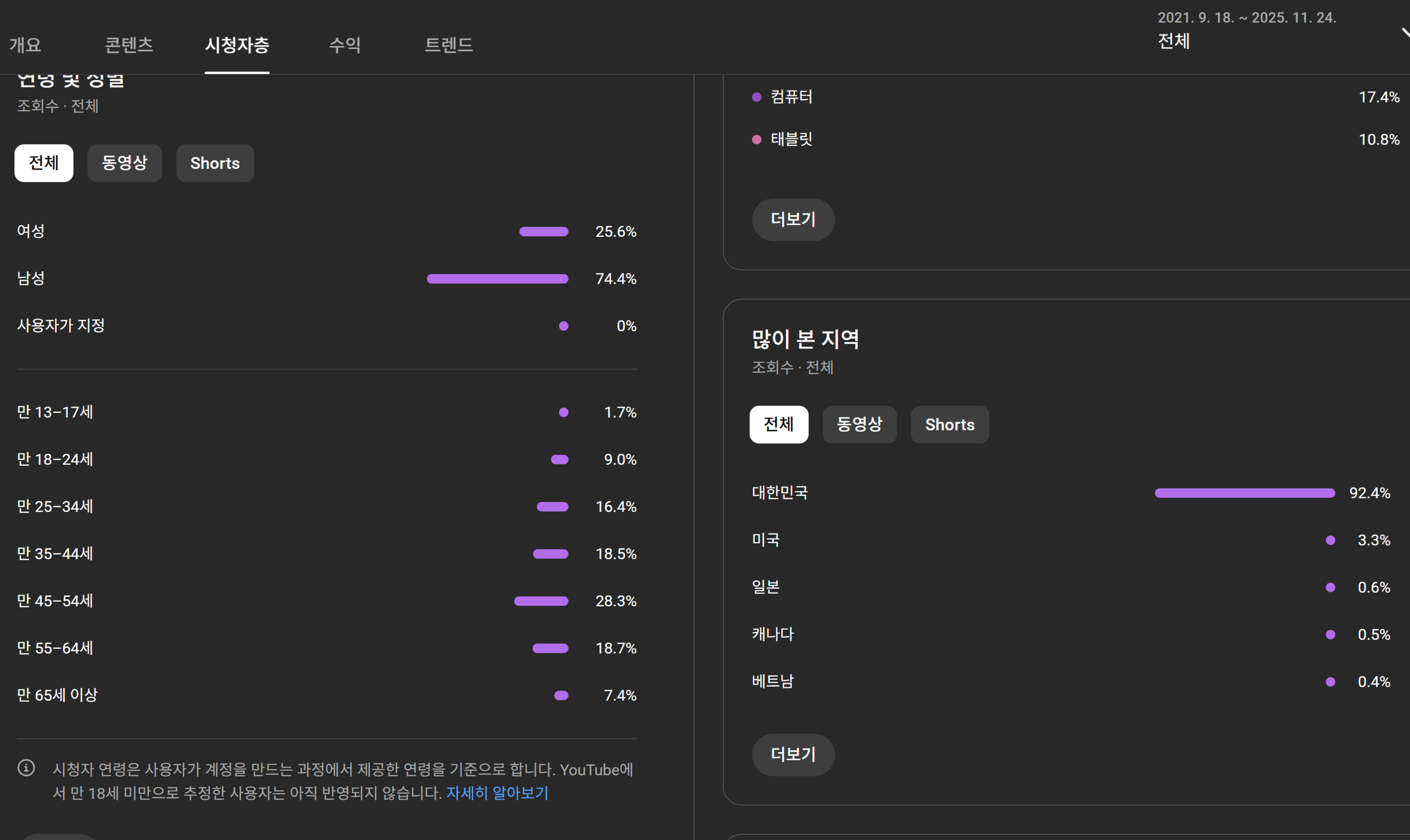Click the purple dot next to 컴퓨터
Image resolution: width=1410 pixels, height=840 pixels.
756,97
